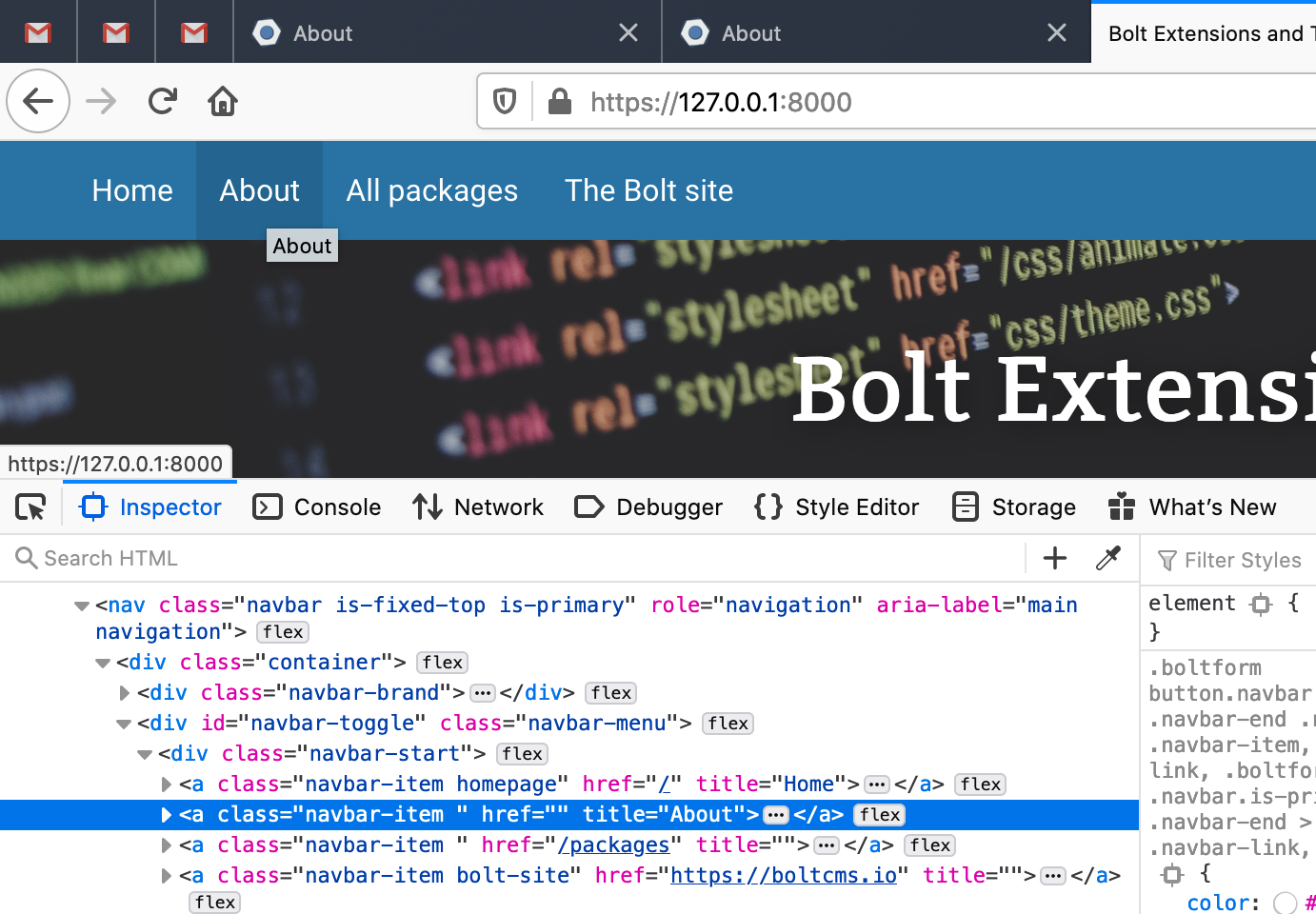Open the first pinned Gmail tab
Viewport: 1316px width, 914px height.
pyautogui.click(x=38, y=33)
